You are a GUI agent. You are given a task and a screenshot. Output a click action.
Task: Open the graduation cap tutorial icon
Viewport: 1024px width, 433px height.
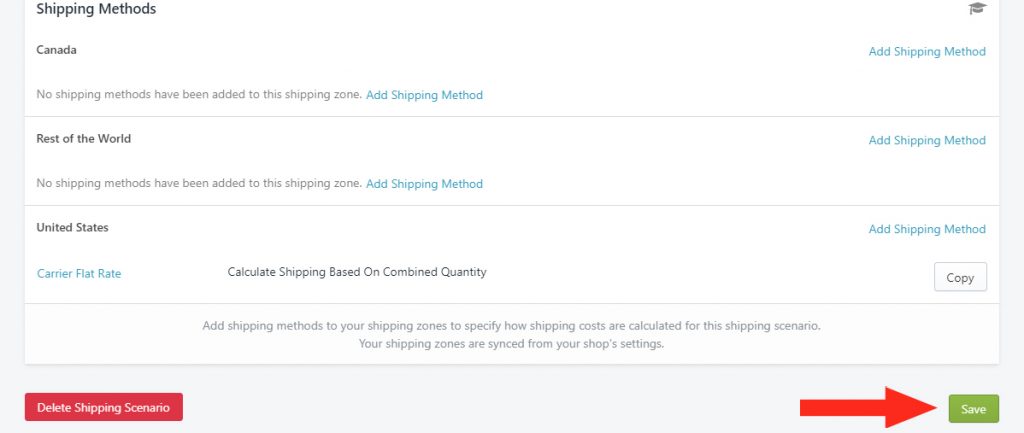977,8
